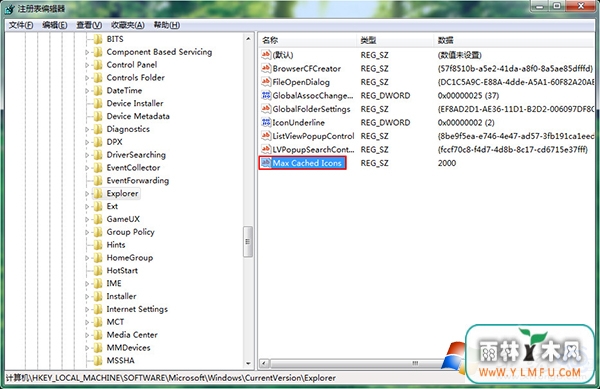This screenshot has height=389, width=600.
Task: Click the value list scroll left arrow
Action: point(264,363)
